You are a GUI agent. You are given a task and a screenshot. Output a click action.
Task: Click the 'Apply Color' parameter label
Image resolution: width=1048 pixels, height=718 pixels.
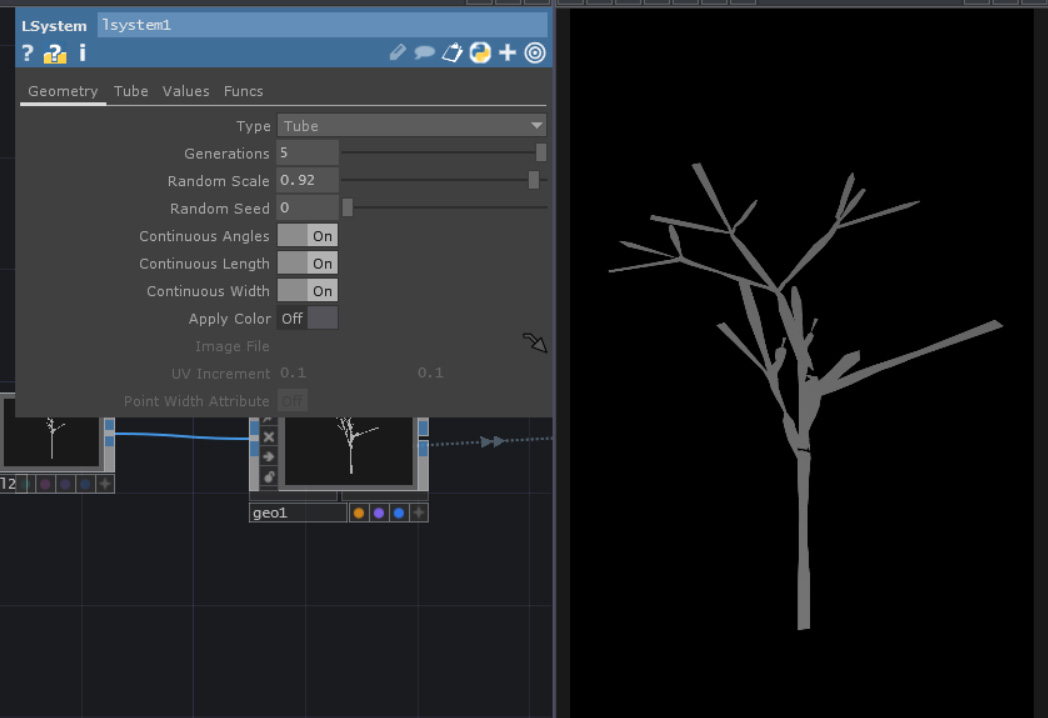pos(230,319)
